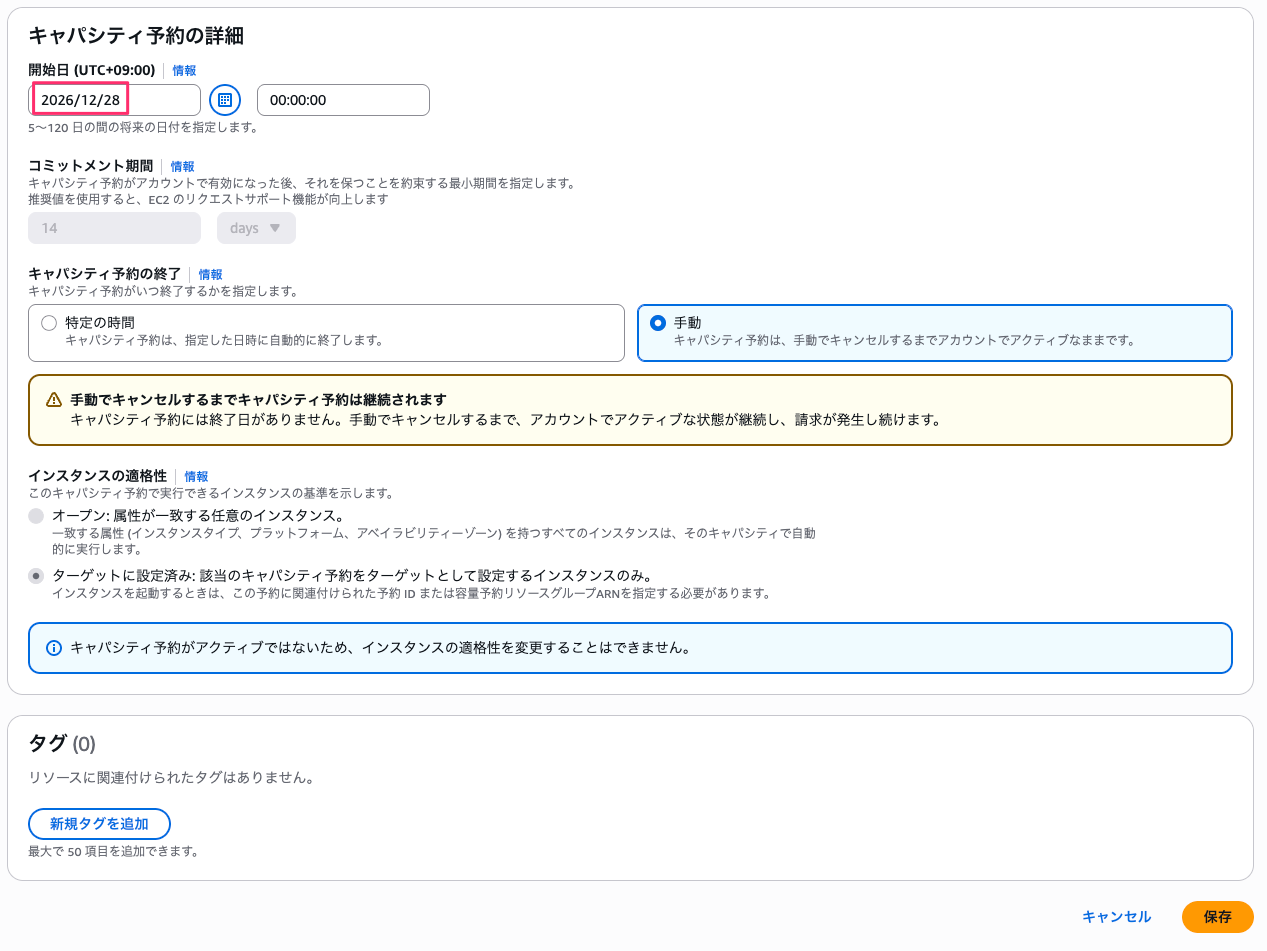Screen dimensions: 1267x951
Task: Click the 新規タグを追加 button
Action: [x=99, y=824]
